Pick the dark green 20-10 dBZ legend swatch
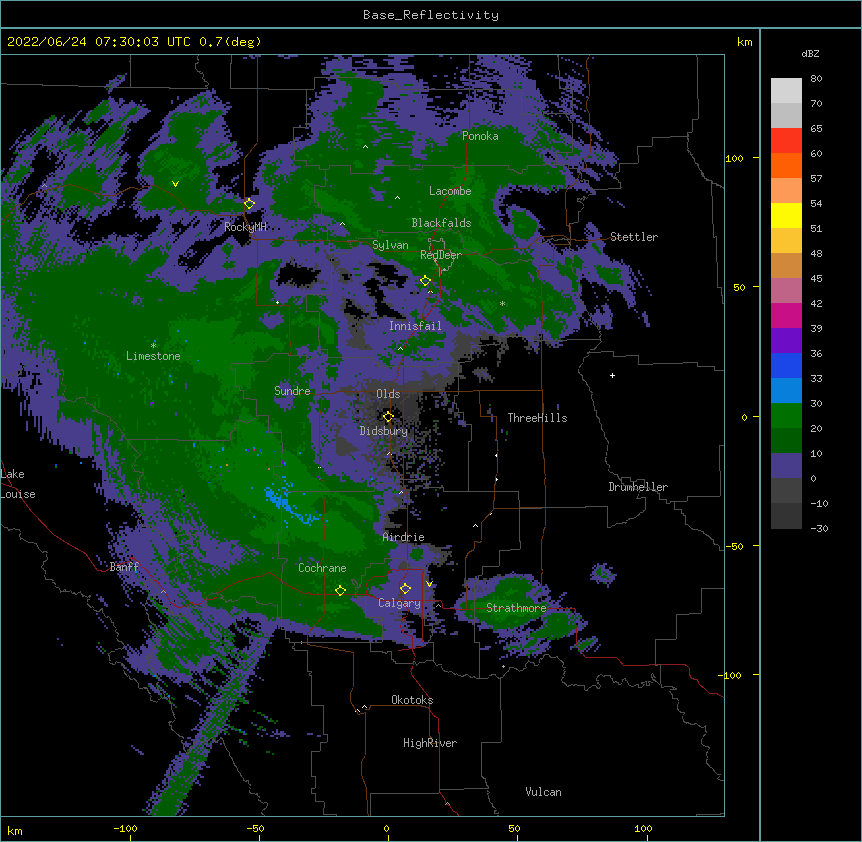The width and height of the screenshot is (862, 842). [786, 441]
